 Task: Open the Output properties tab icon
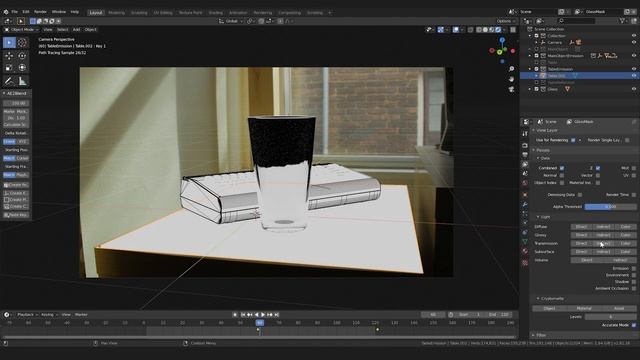point(525,155)
